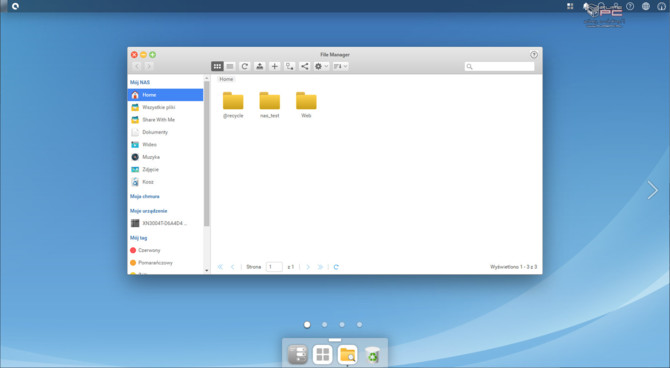670x368 pixels.
Task: Select the @recycle folder
Action: point(233,105)
